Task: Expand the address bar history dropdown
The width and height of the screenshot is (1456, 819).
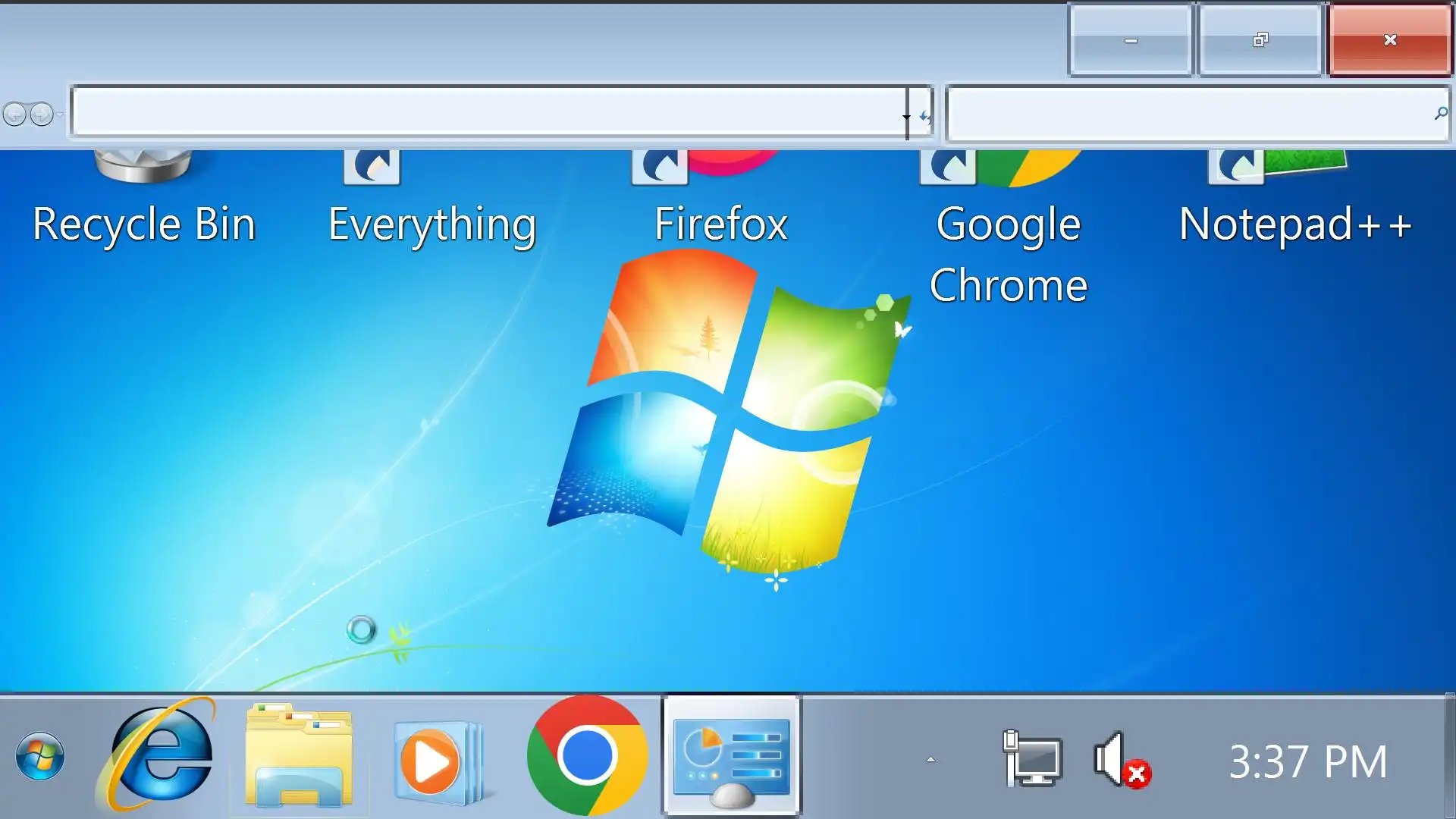Action: [x=906, y=117]
